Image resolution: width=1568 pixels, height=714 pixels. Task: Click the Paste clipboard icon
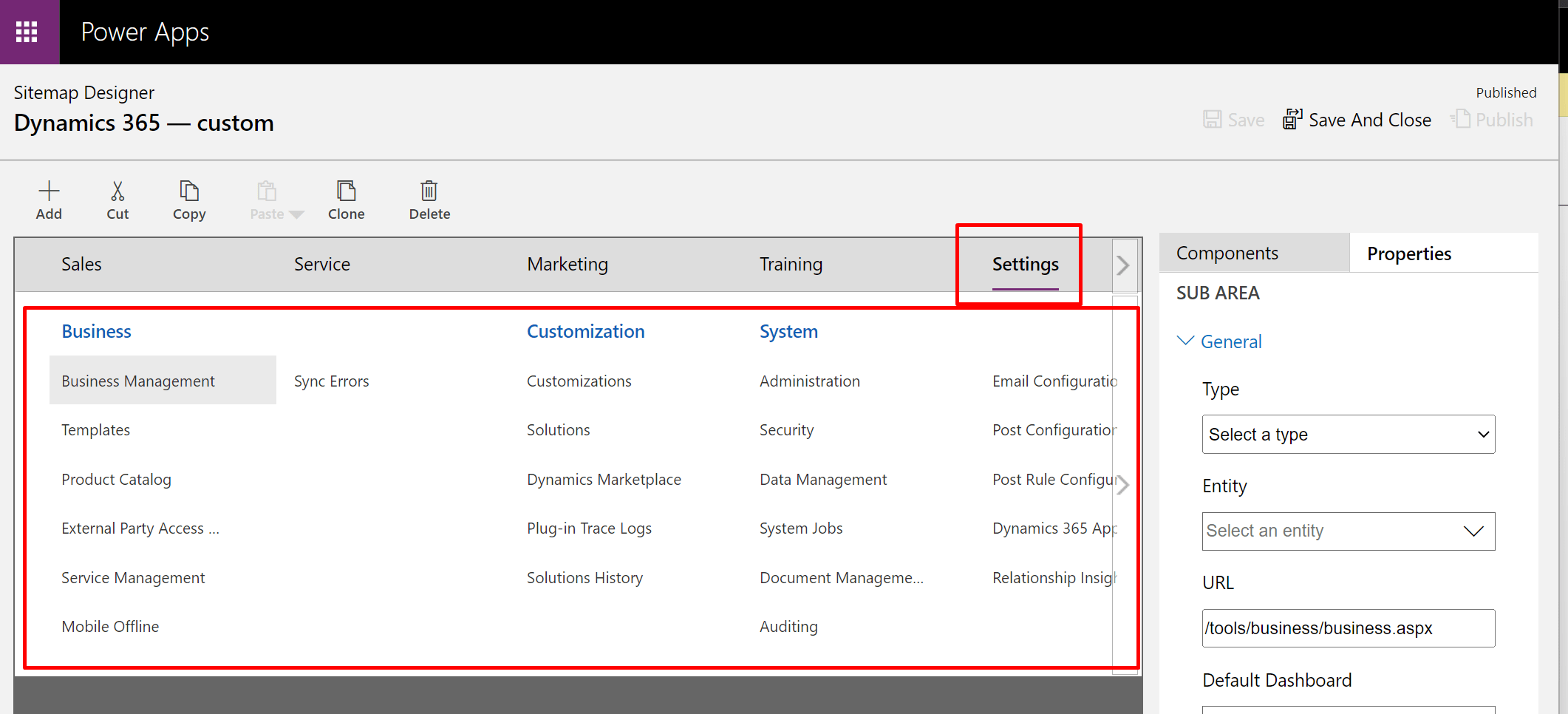pyautogui.click(x=267, y=191)
